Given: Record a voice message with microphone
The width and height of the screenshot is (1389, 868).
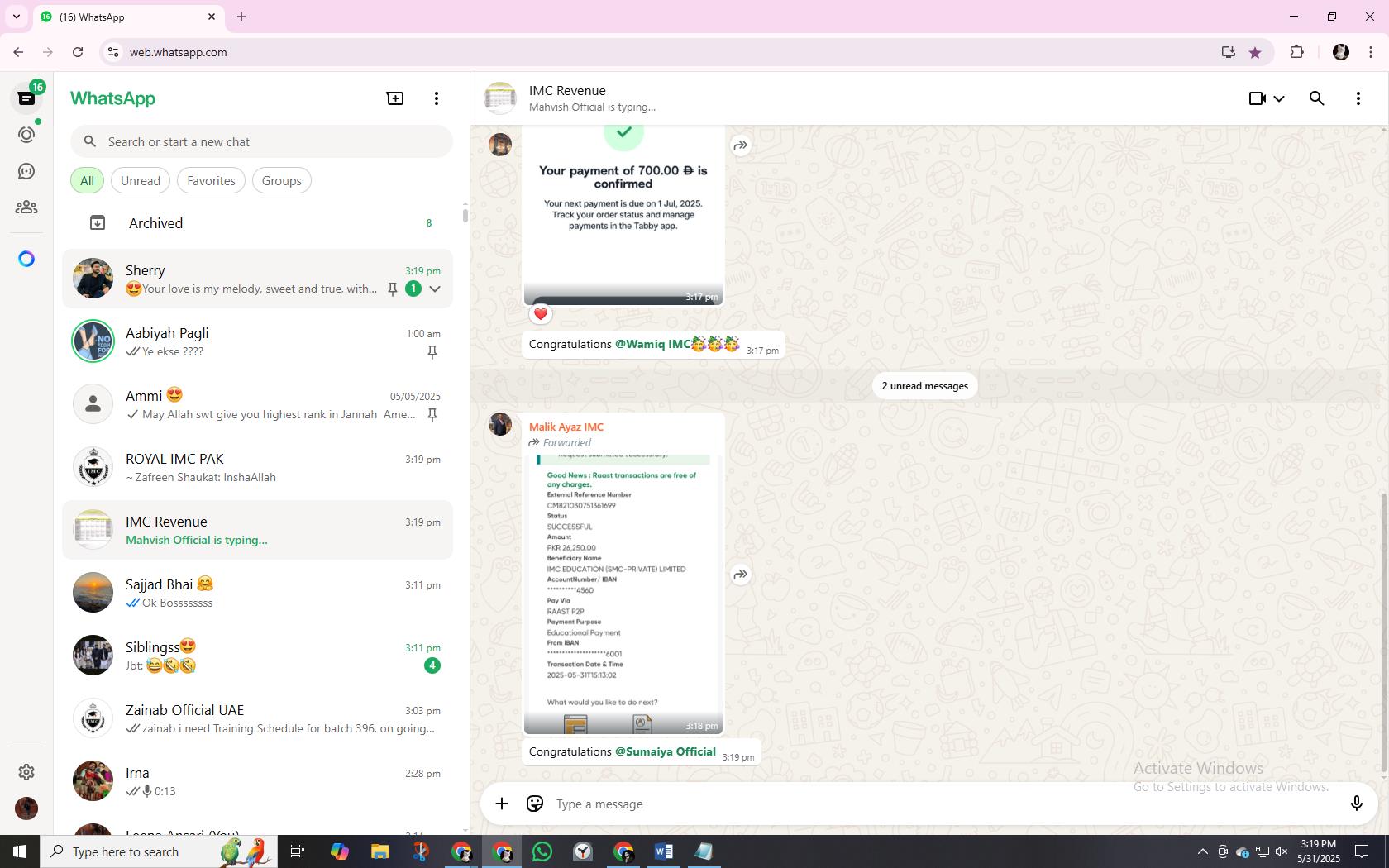Looking at the screenshot, I should coord(1356,804).
